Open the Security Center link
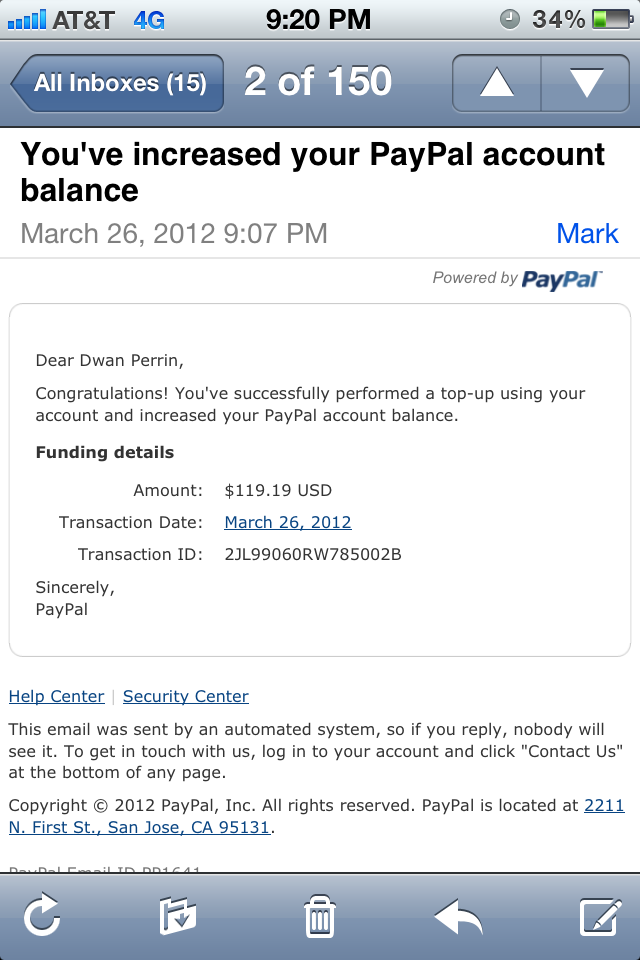This screenshot has height=960, width=640. point(186,696)
